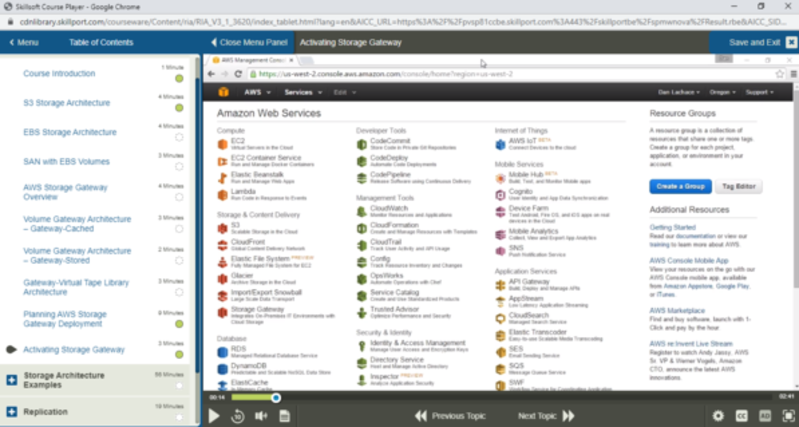Click SAN with EBS Volumes status circle

coord(179,167)
